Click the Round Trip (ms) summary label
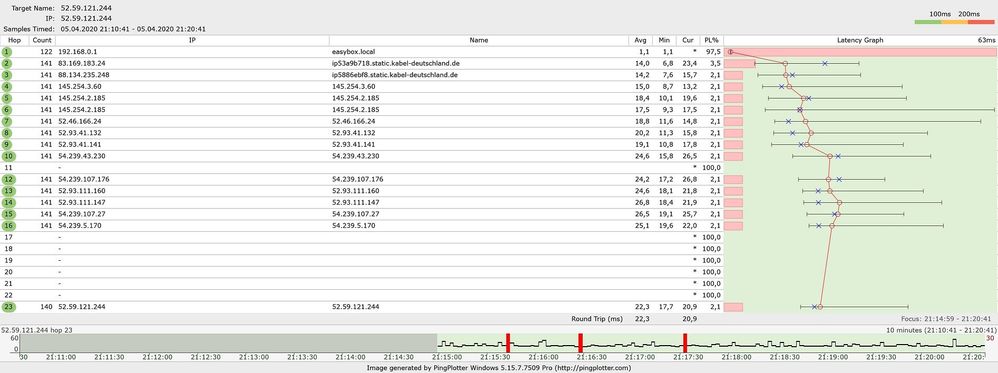The width and height of the screenshot is (998, 373). 598,319
